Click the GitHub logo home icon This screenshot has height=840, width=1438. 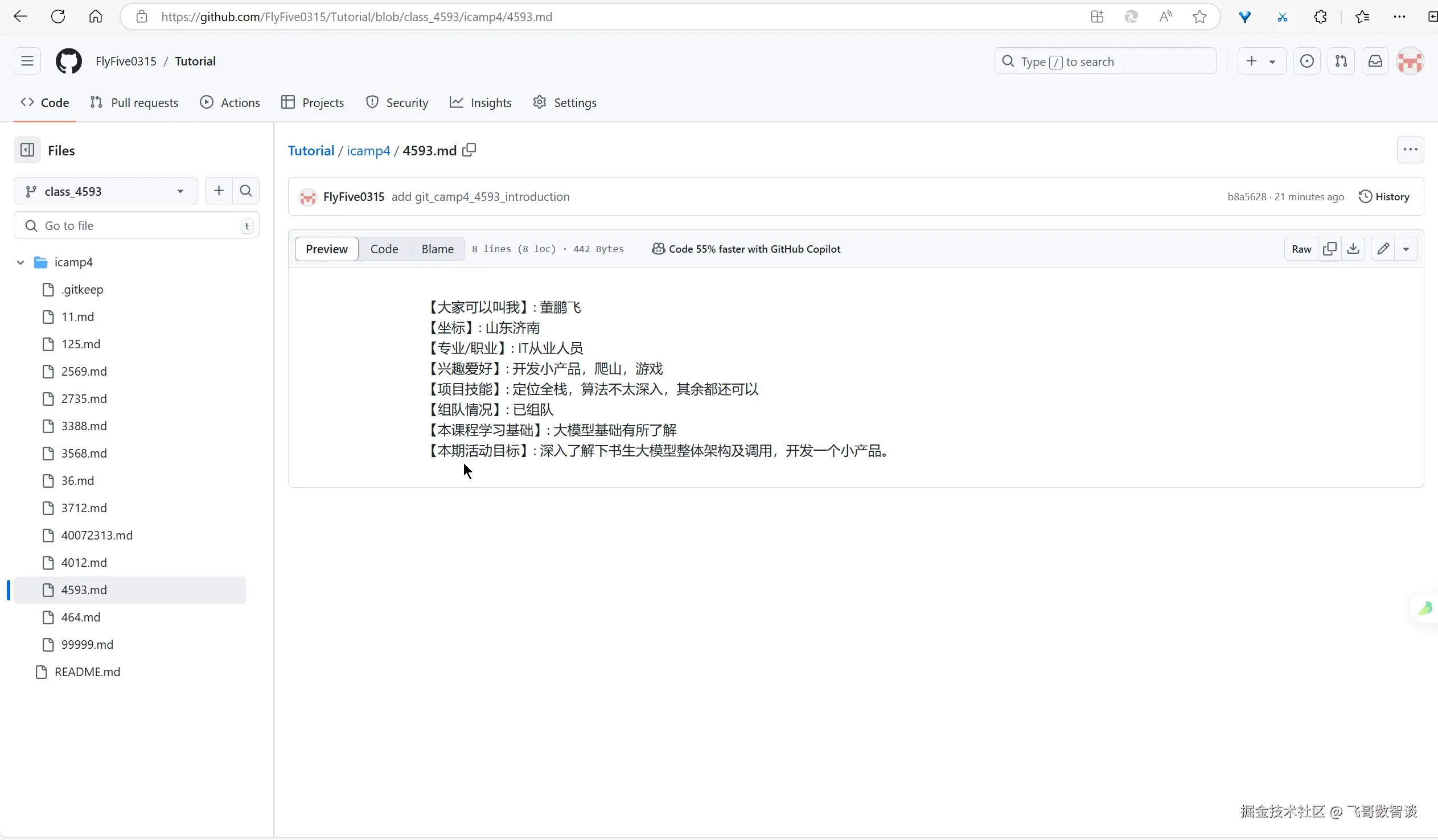pos(68,61)
